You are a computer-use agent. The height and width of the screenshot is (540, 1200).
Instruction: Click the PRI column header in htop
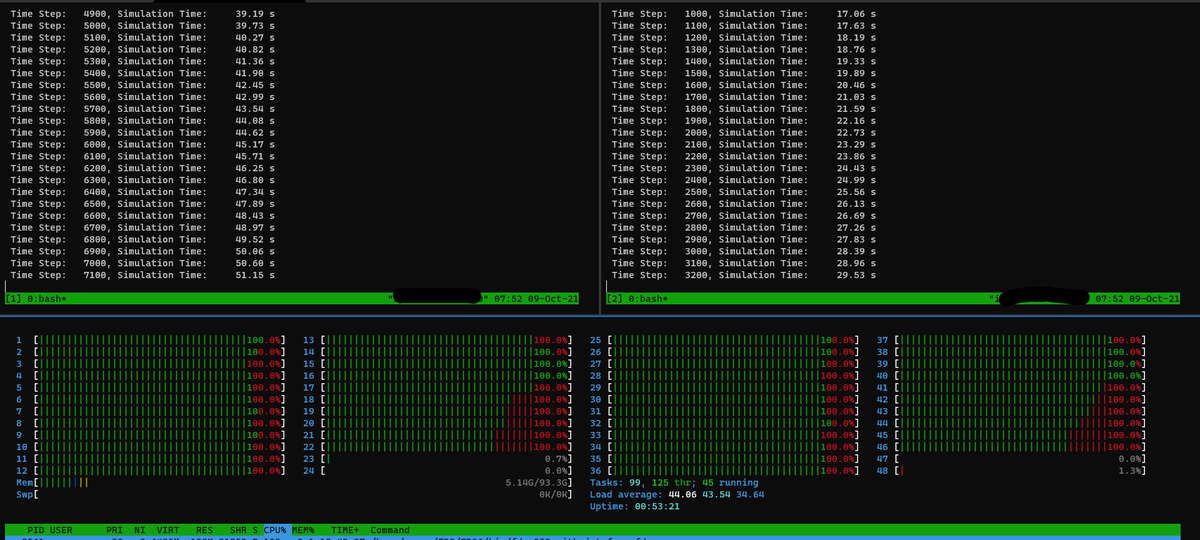click(x=114, y=530)
